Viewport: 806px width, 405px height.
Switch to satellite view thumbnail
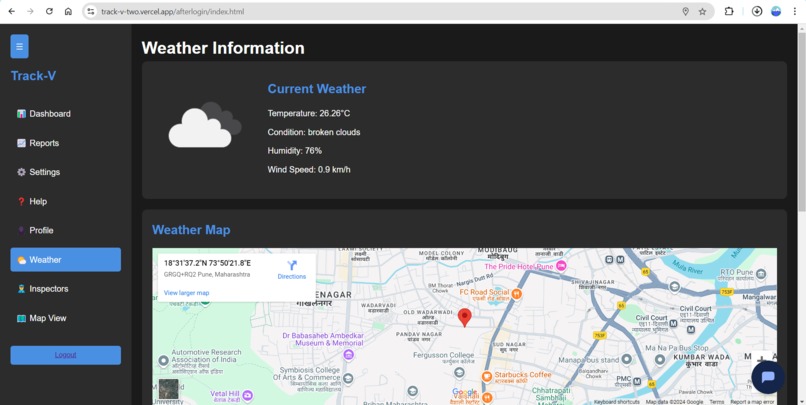click(x=169, y=389)
